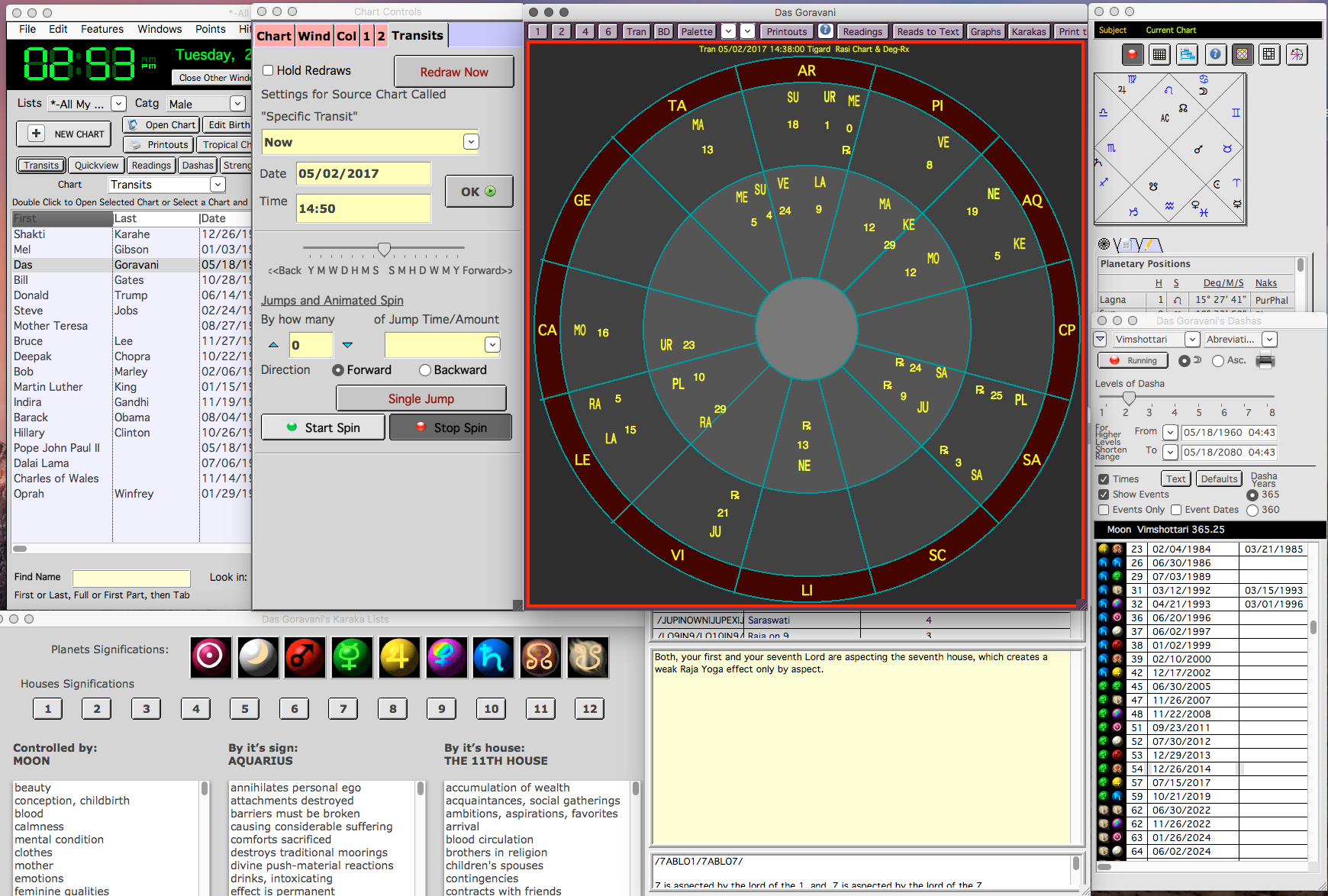Click the dasha printer icon

coord(1265,361)
